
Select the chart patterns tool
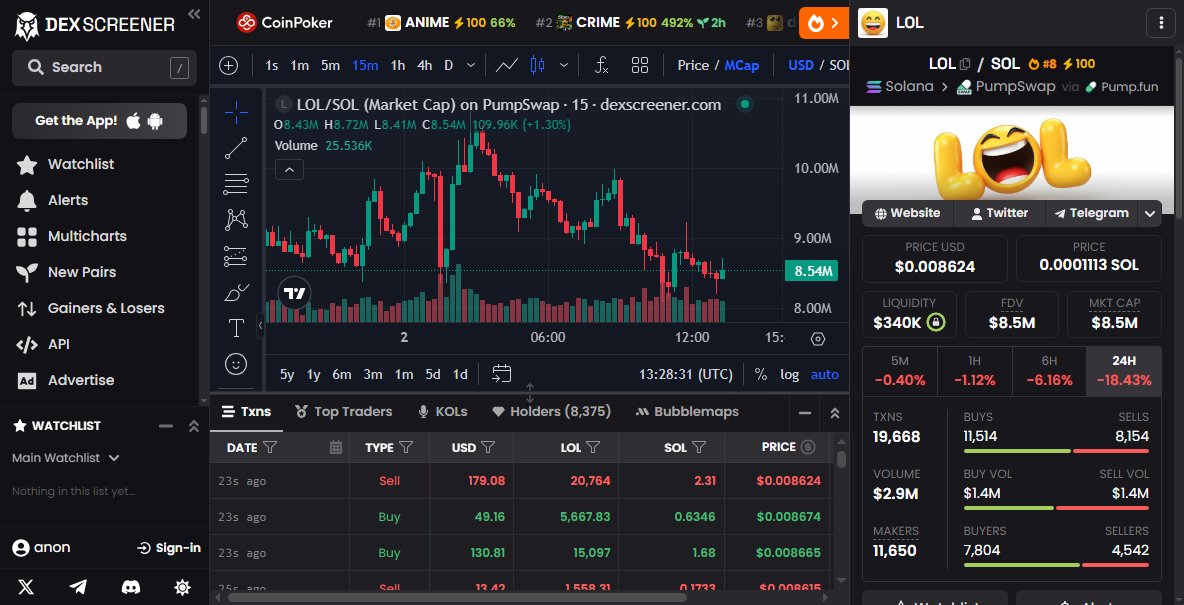(x=236, y=220)
